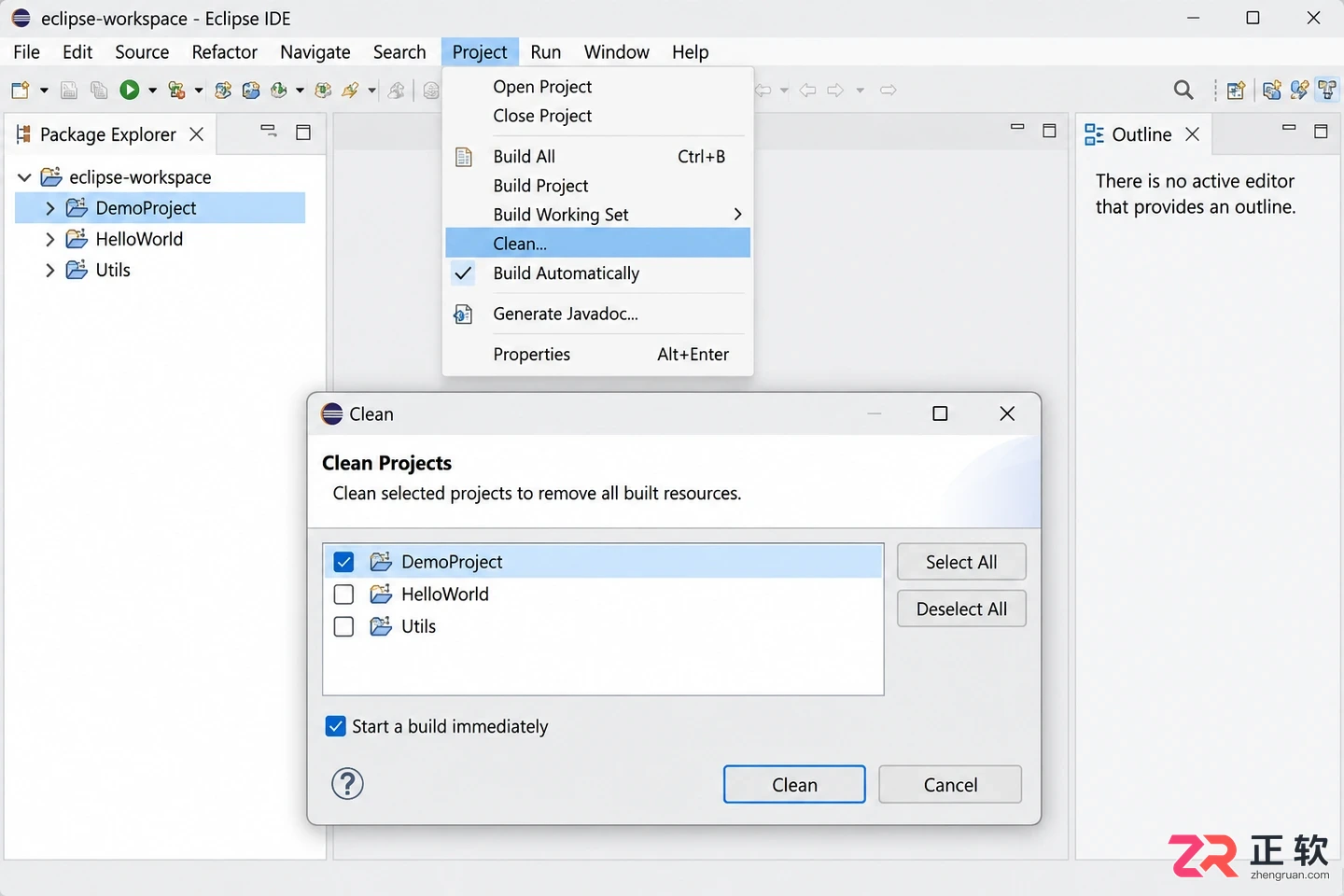The image size is (1344, 896).
Task: Click the Select All button
Action: click(961, 562)
